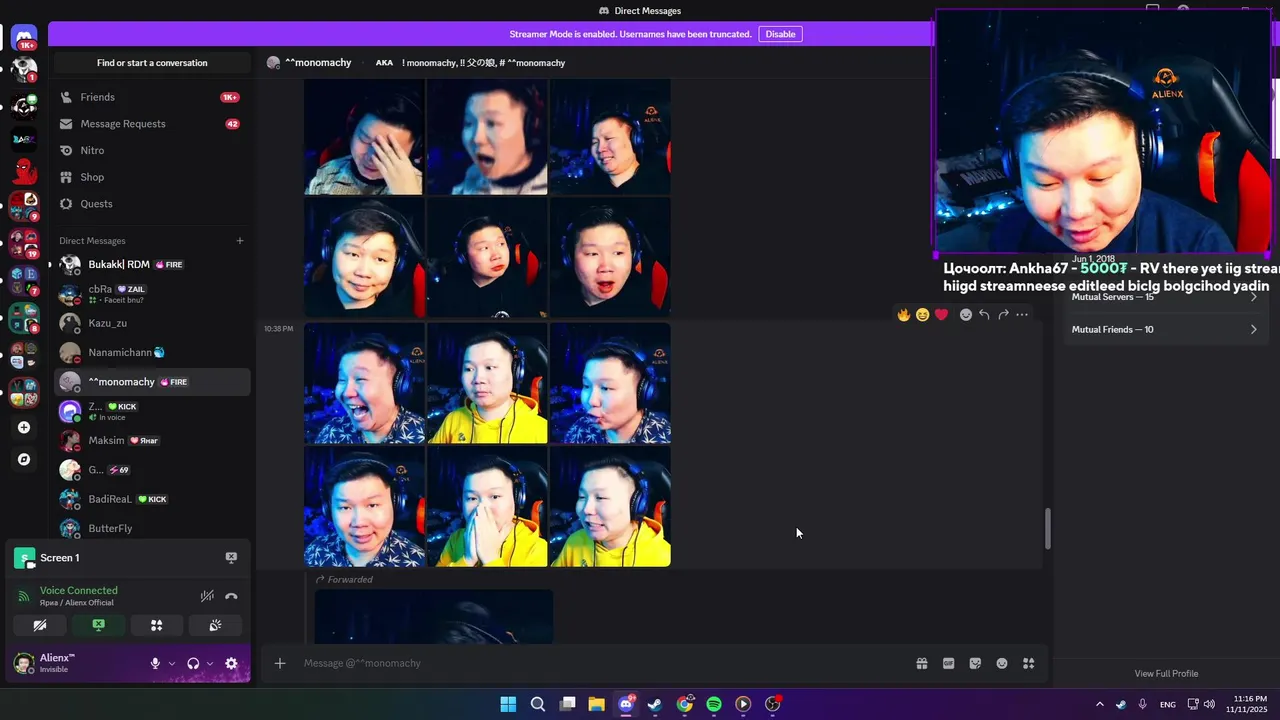
Task: Open Kazu_zu conversation
Action: [x=150, y=323]
